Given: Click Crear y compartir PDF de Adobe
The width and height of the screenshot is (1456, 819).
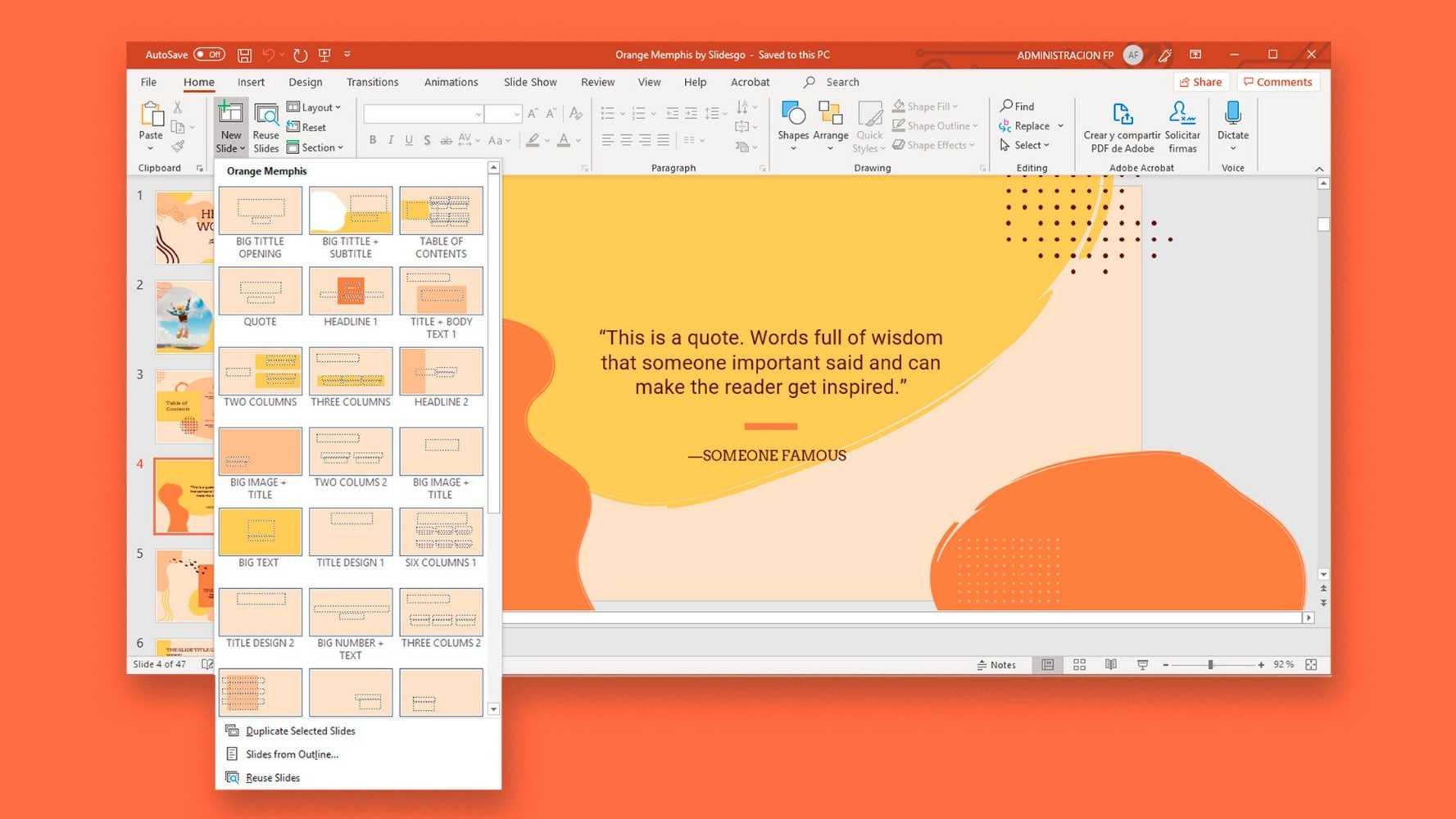Looking at the screenshot, I should (1121, 125).
